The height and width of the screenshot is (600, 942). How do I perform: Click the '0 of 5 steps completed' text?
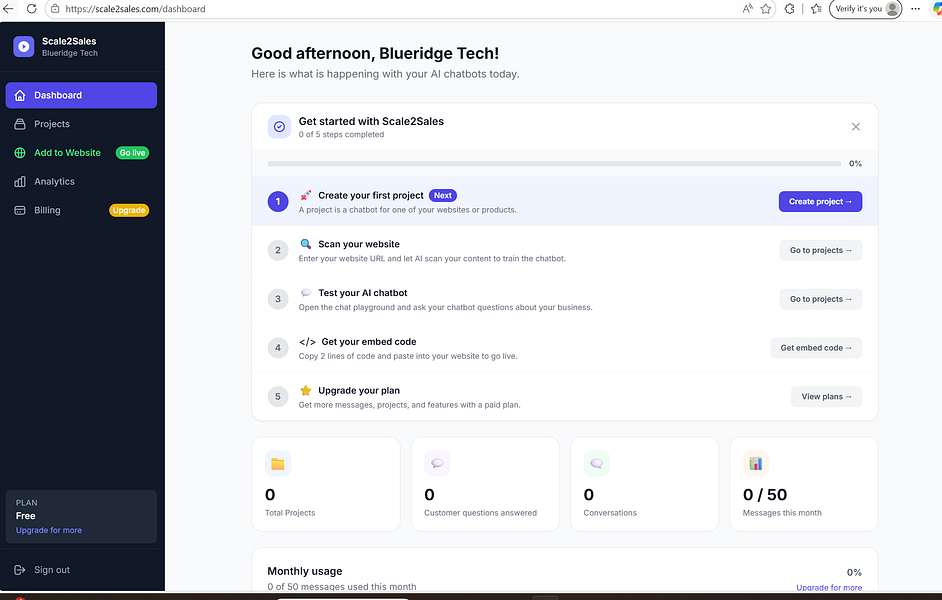coord(341,135)
